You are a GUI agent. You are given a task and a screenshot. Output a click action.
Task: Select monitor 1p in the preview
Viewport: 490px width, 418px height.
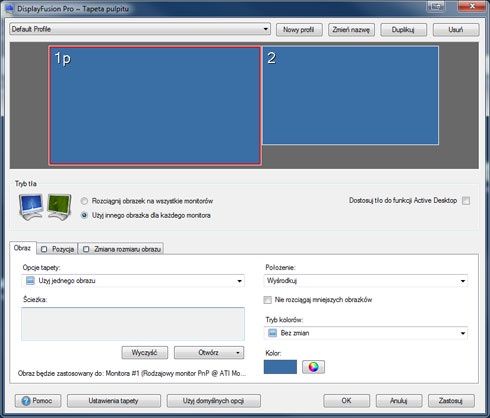pos(155,106)
